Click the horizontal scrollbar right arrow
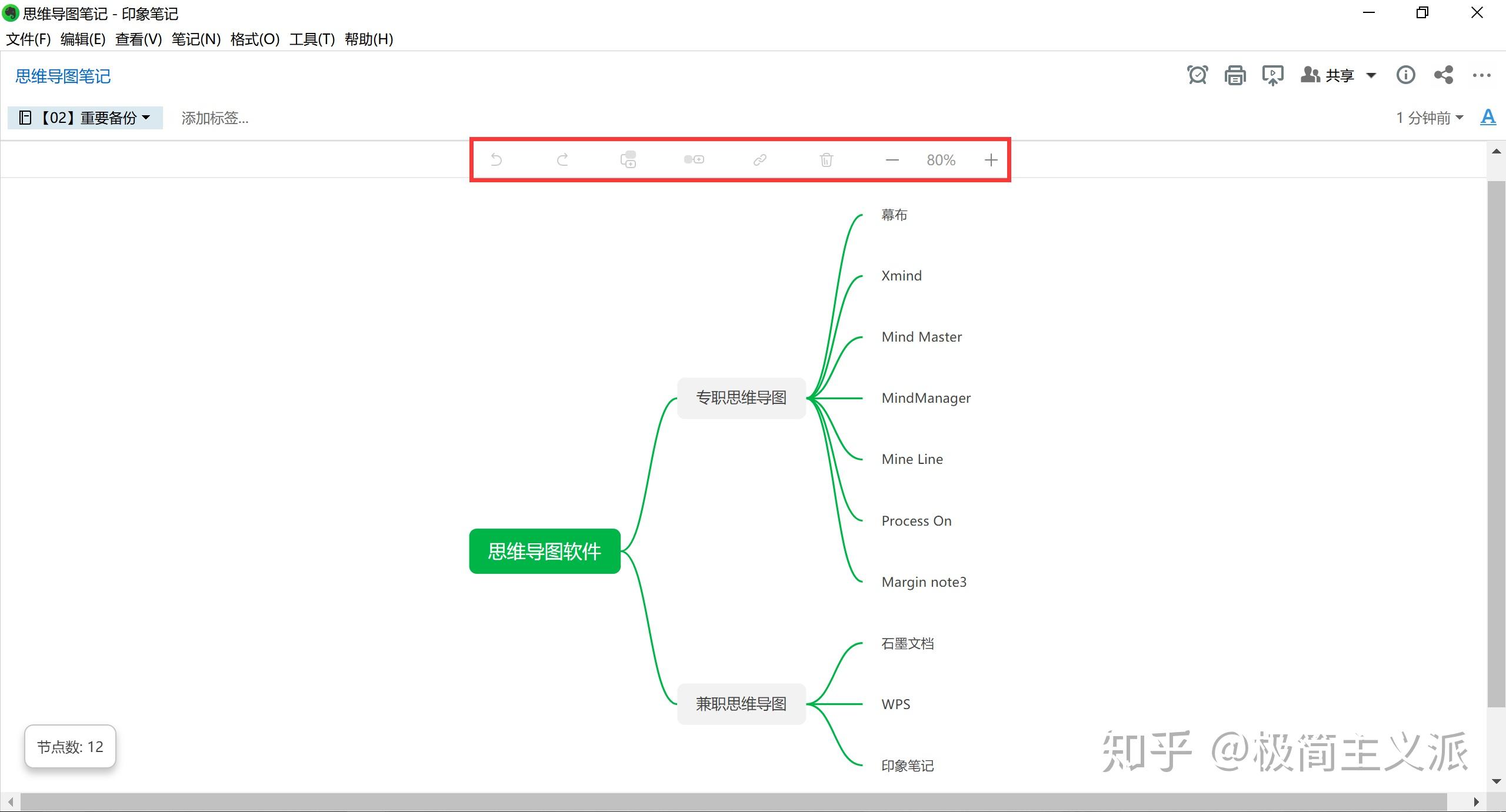 (1475, 801)
